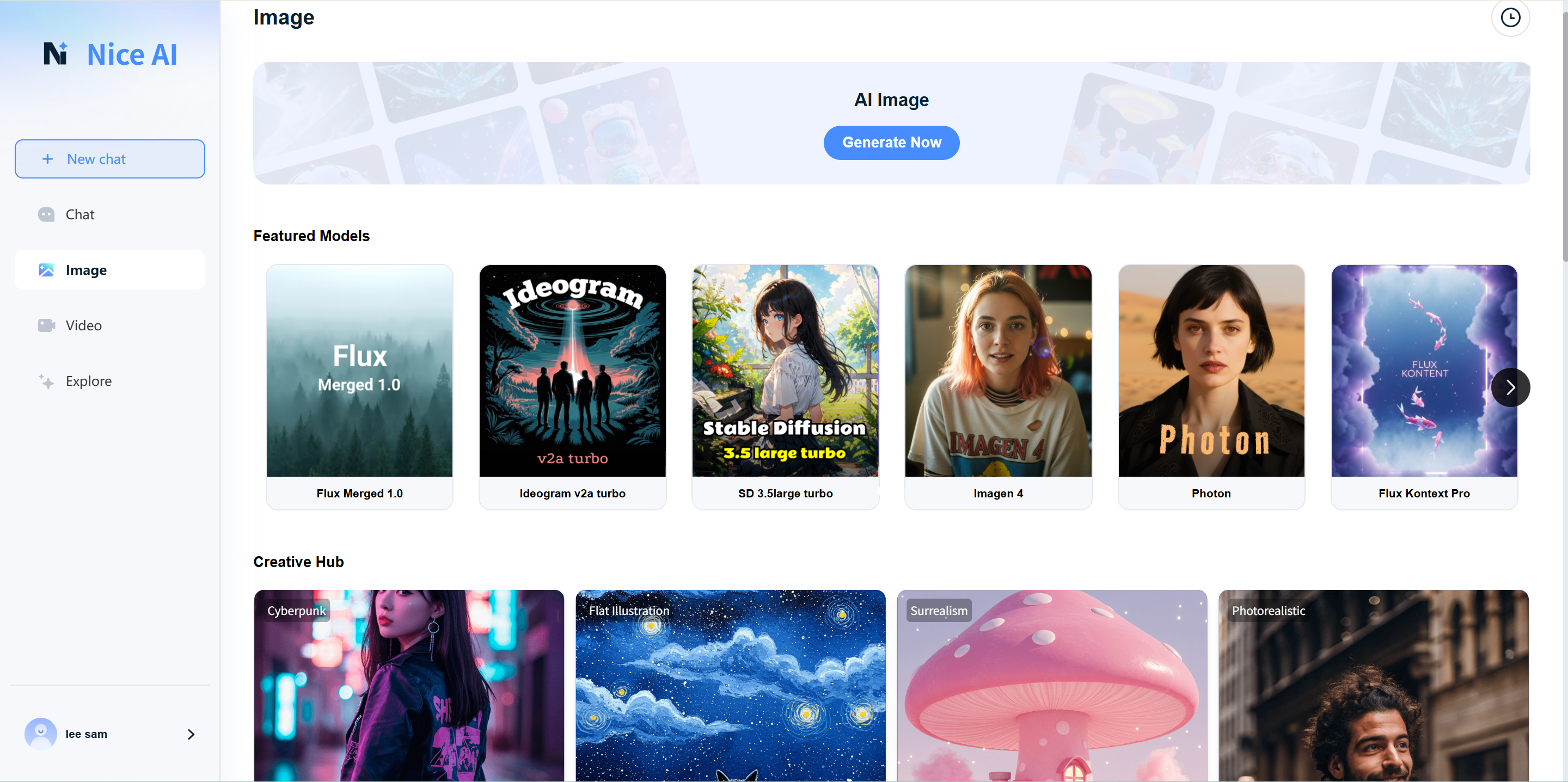Viewport: 1568px width, 782px height.
Task: Click the Image page title
Action: pyautogui.click(x=284, y=17)
